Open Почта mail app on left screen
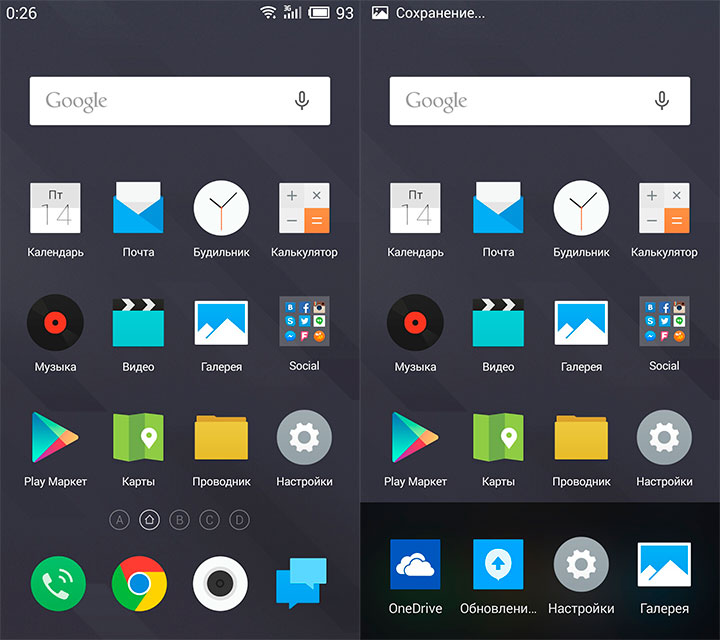The width and height of the screenshot is (720, 640). [x=138, y=208]
